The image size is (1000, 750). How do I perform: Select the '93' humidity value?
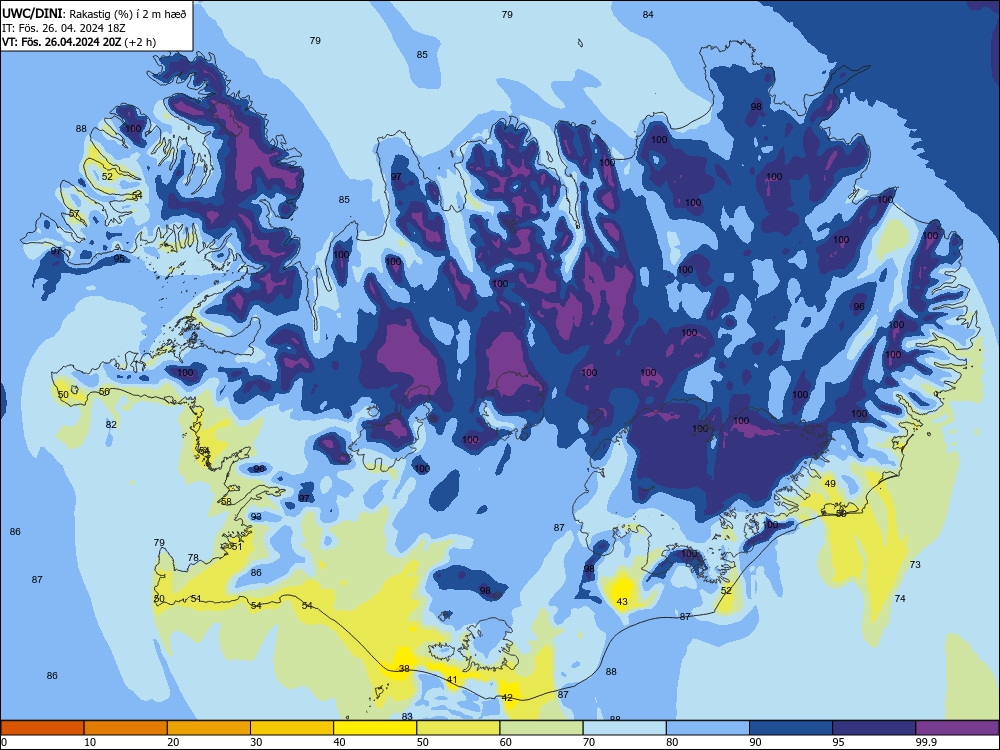coord(256,517)
